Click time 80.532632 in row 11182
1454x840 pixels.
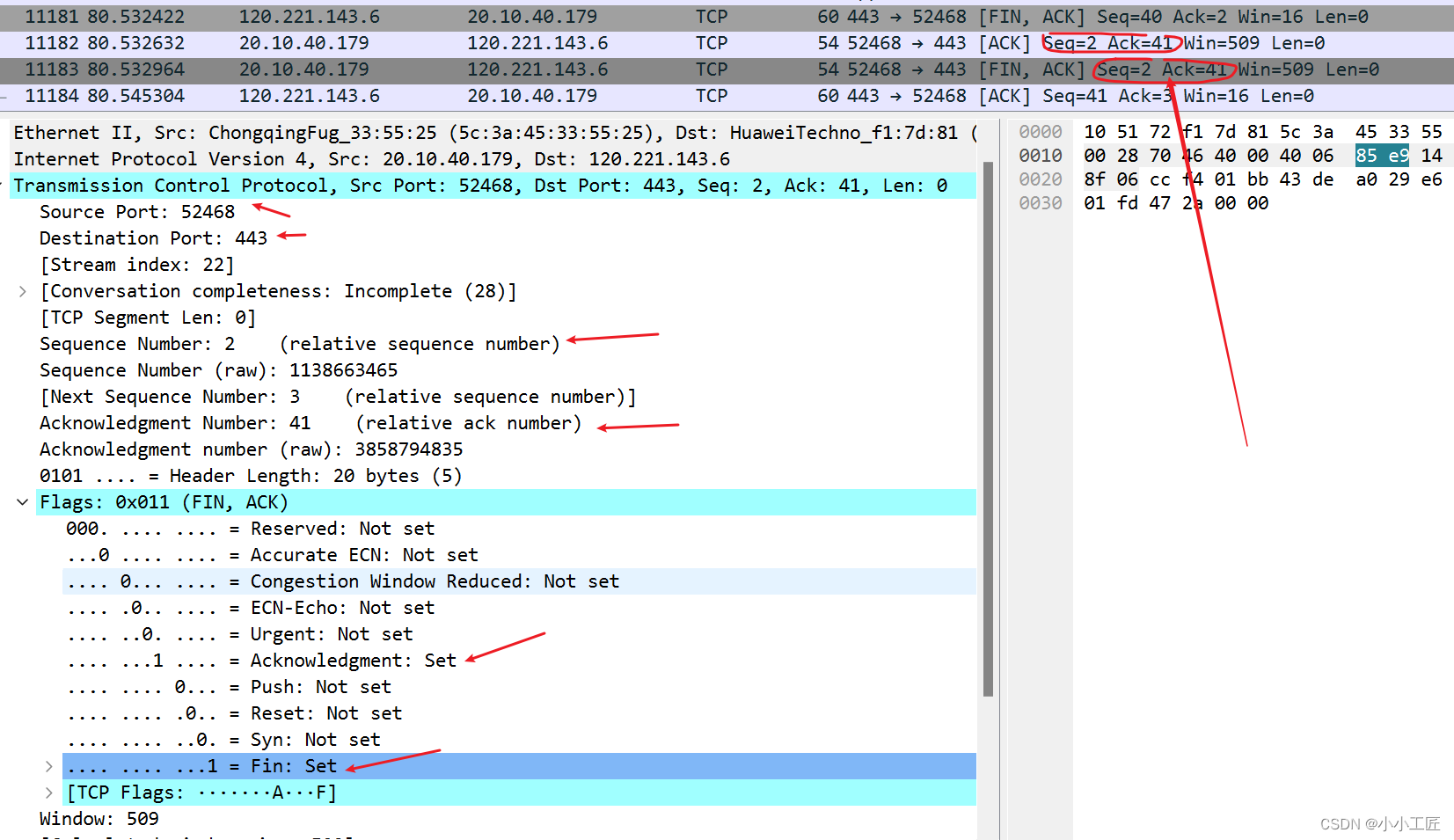coord(136,43)
